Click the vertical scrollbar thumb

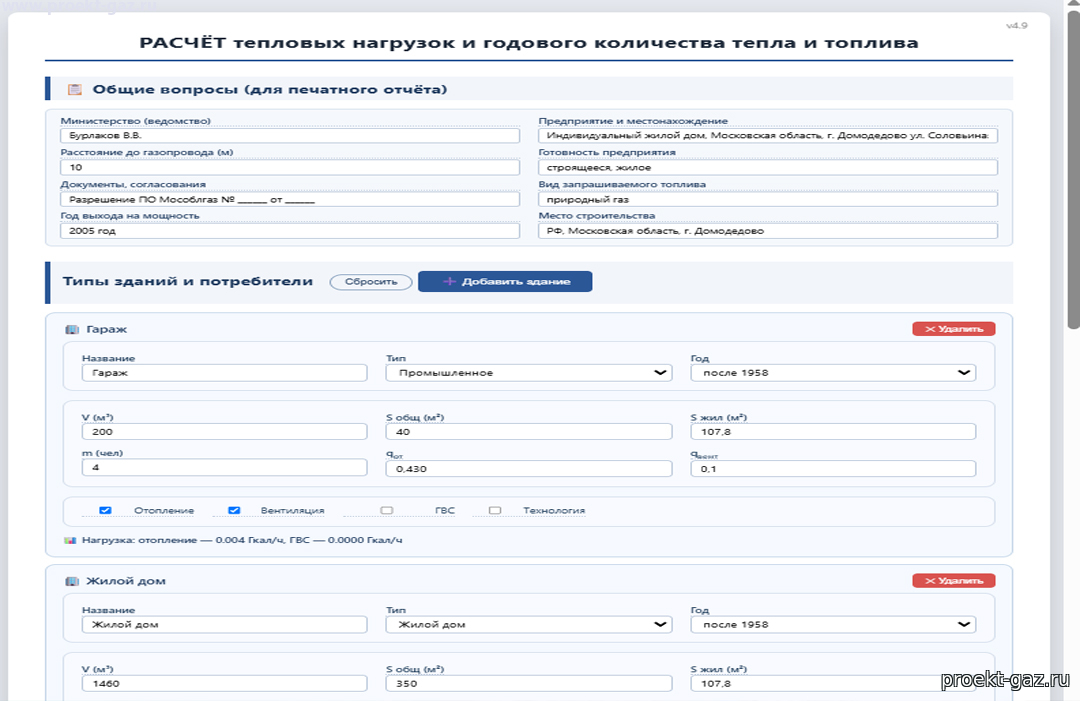pos(1073,169)
